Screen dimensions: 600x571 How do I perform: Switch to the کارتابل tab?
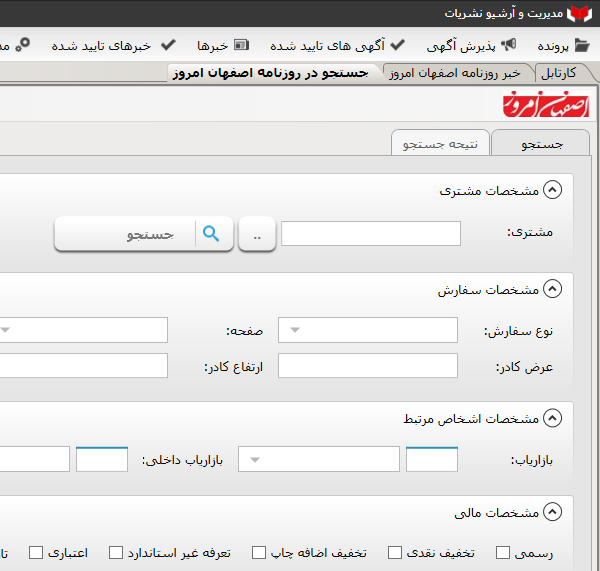(x=559, y=73)
